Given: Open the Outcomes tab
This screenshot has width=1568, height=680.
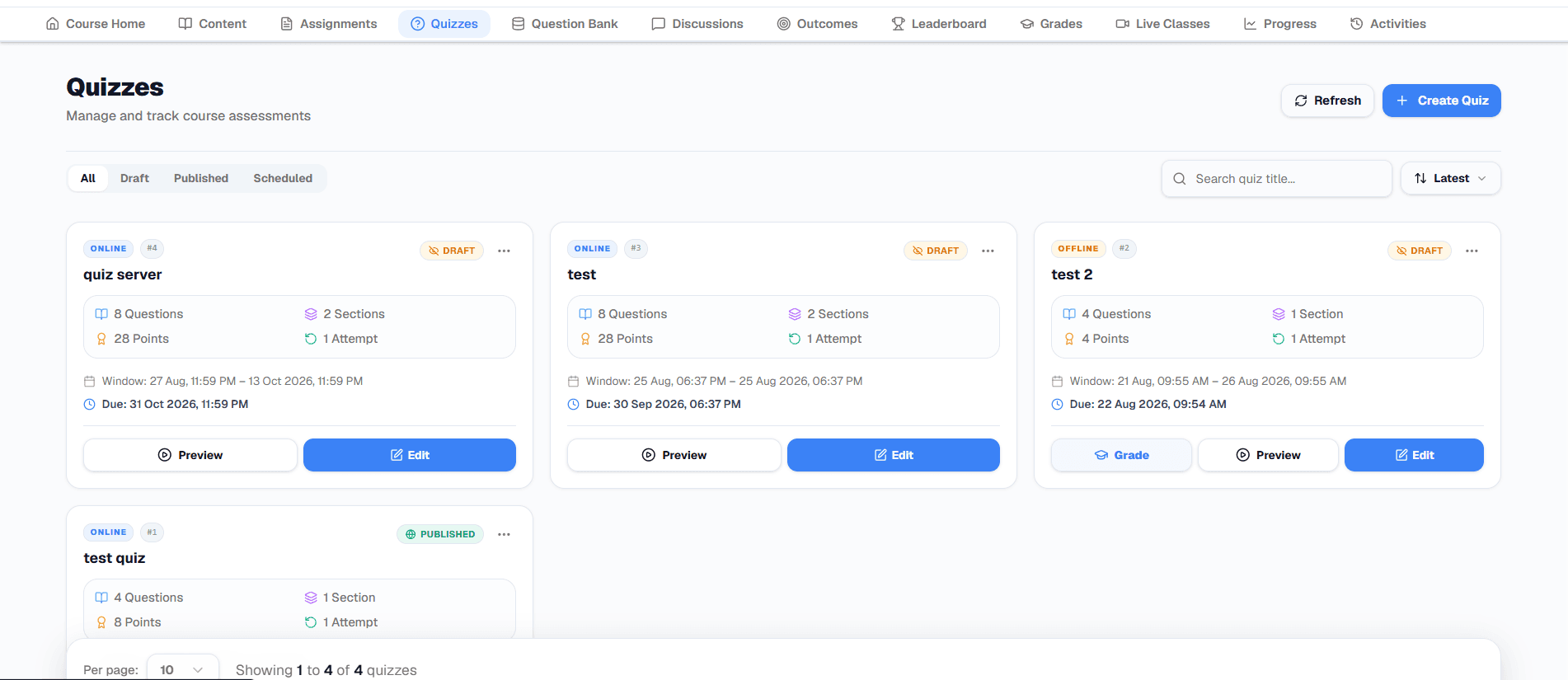Looking at the screenshot, I should [x=818, y=24].
